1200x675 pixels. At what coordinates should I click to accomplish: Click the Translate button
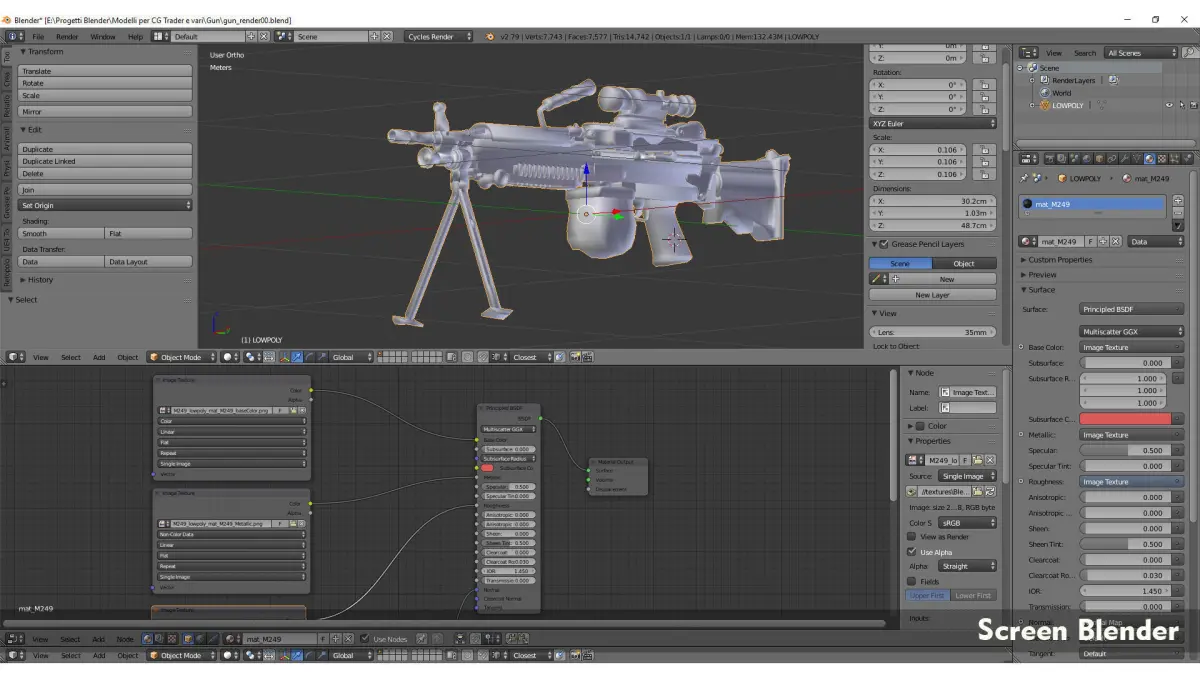click(x=105, y=71)
